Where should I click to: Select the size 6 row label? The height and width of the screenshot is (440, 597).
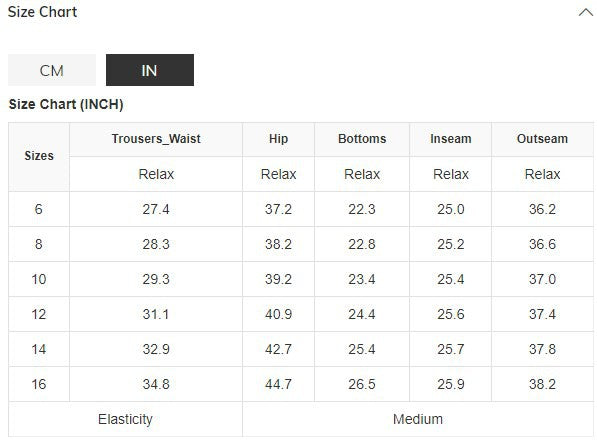click(x=39, y=209)
